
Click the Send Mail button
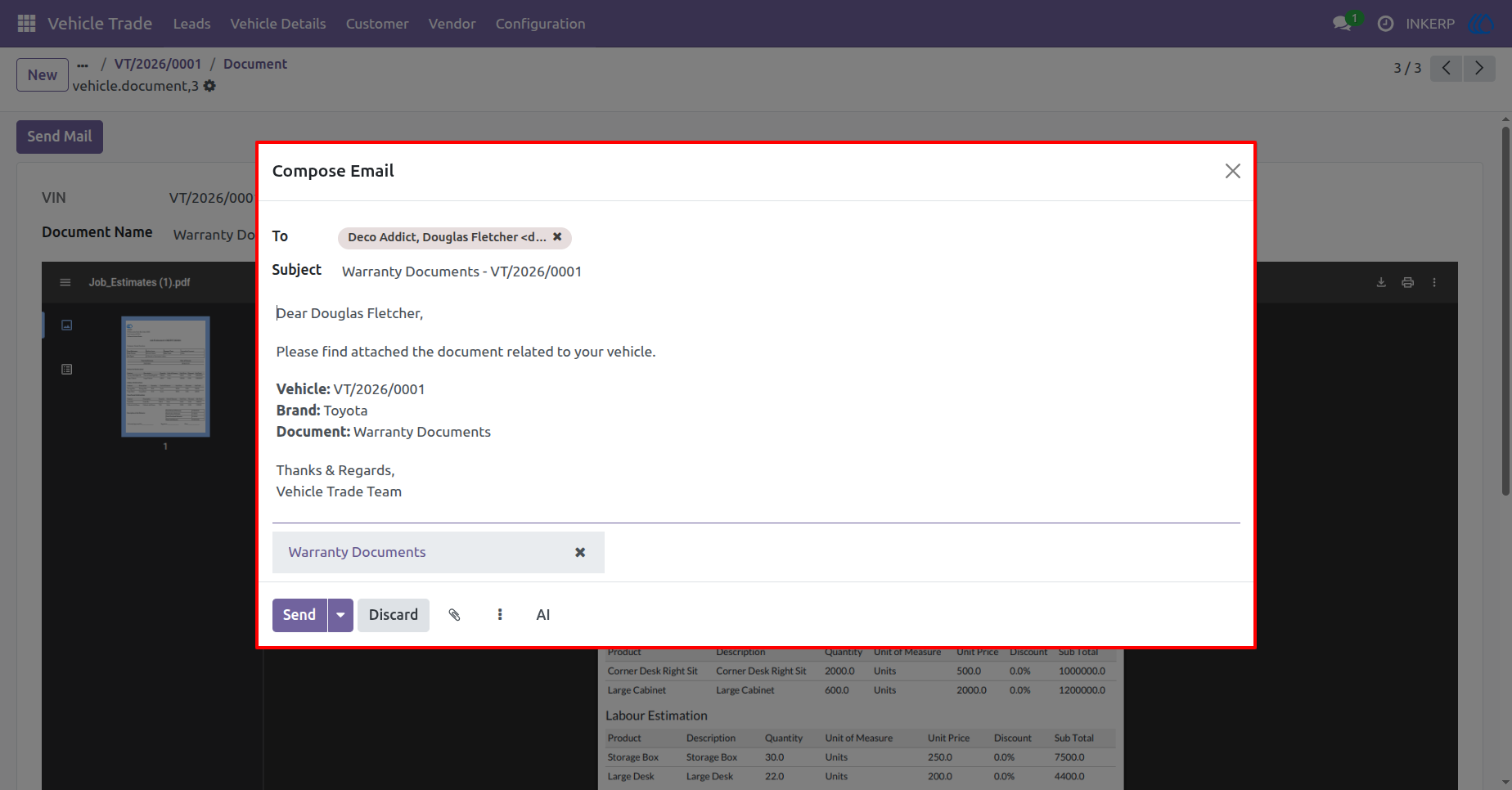(60, 137)
